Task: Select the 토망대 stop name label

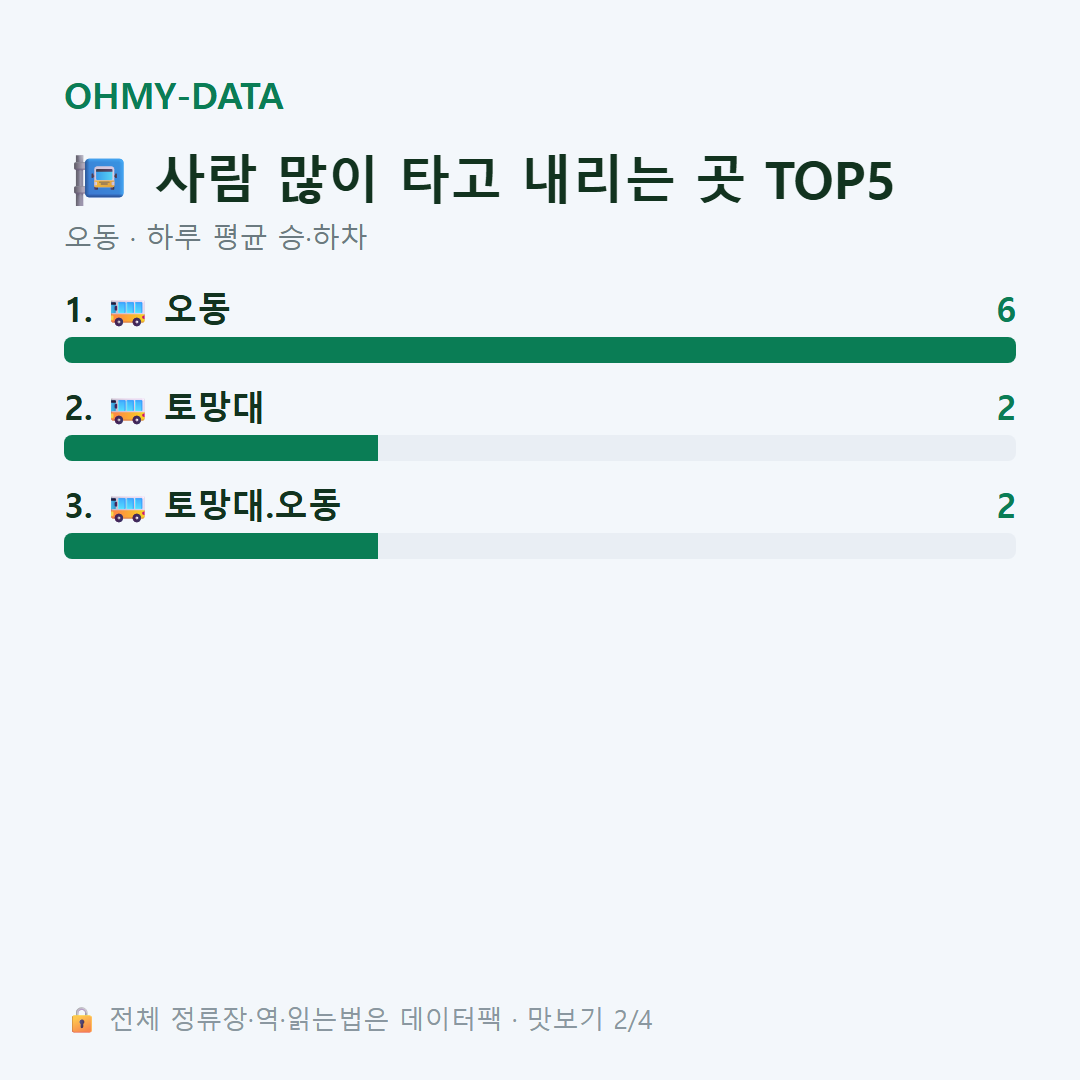Action: point(214,407)
